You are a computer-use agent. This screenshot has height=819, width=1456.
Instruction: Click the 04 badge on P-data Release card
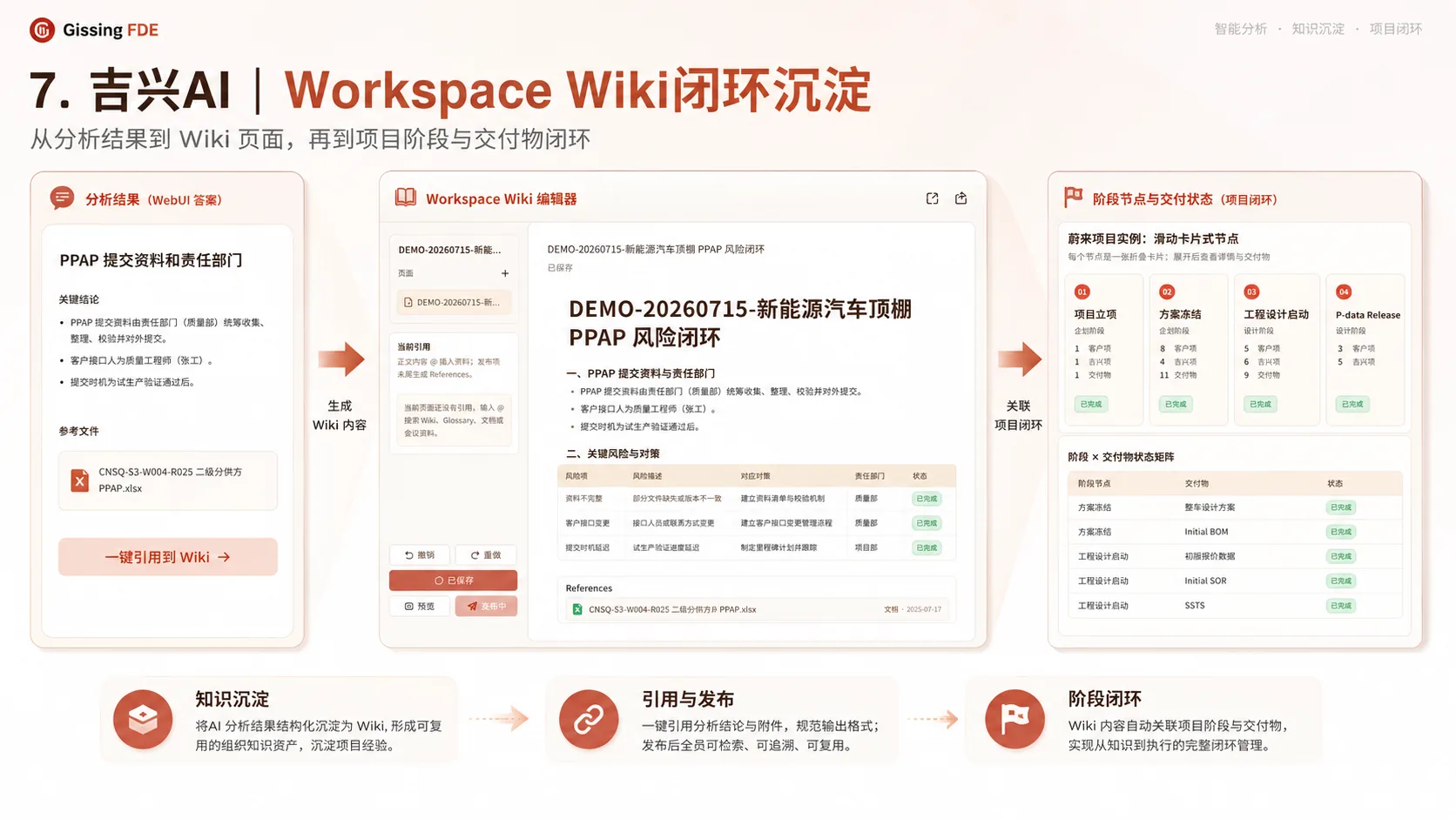tap(1344, 292)
